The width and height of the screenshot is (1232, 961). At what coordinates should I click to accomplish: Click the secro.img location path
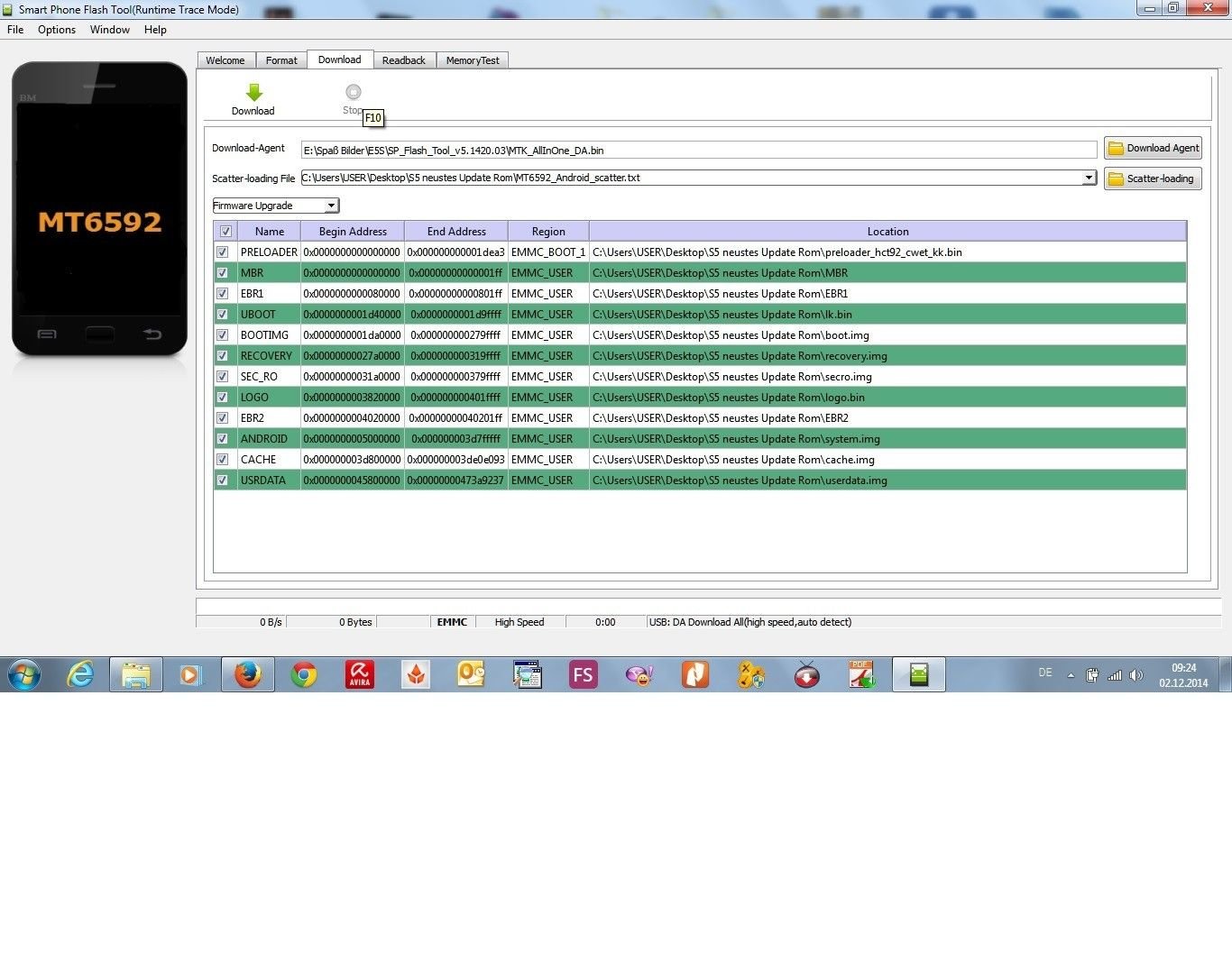(732, 377)
